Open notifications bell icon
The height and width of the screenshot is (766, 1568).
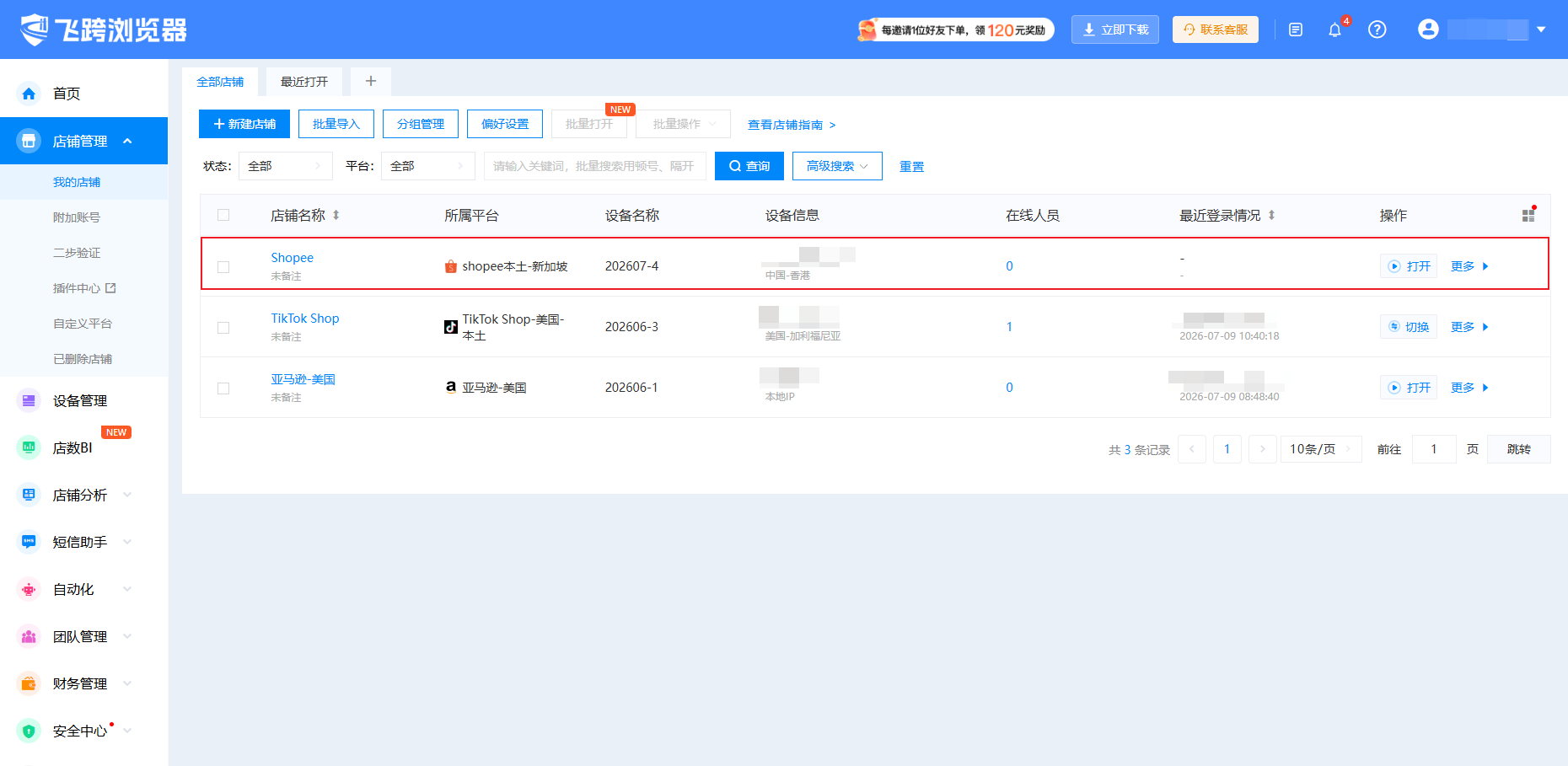pos(1334,29)
